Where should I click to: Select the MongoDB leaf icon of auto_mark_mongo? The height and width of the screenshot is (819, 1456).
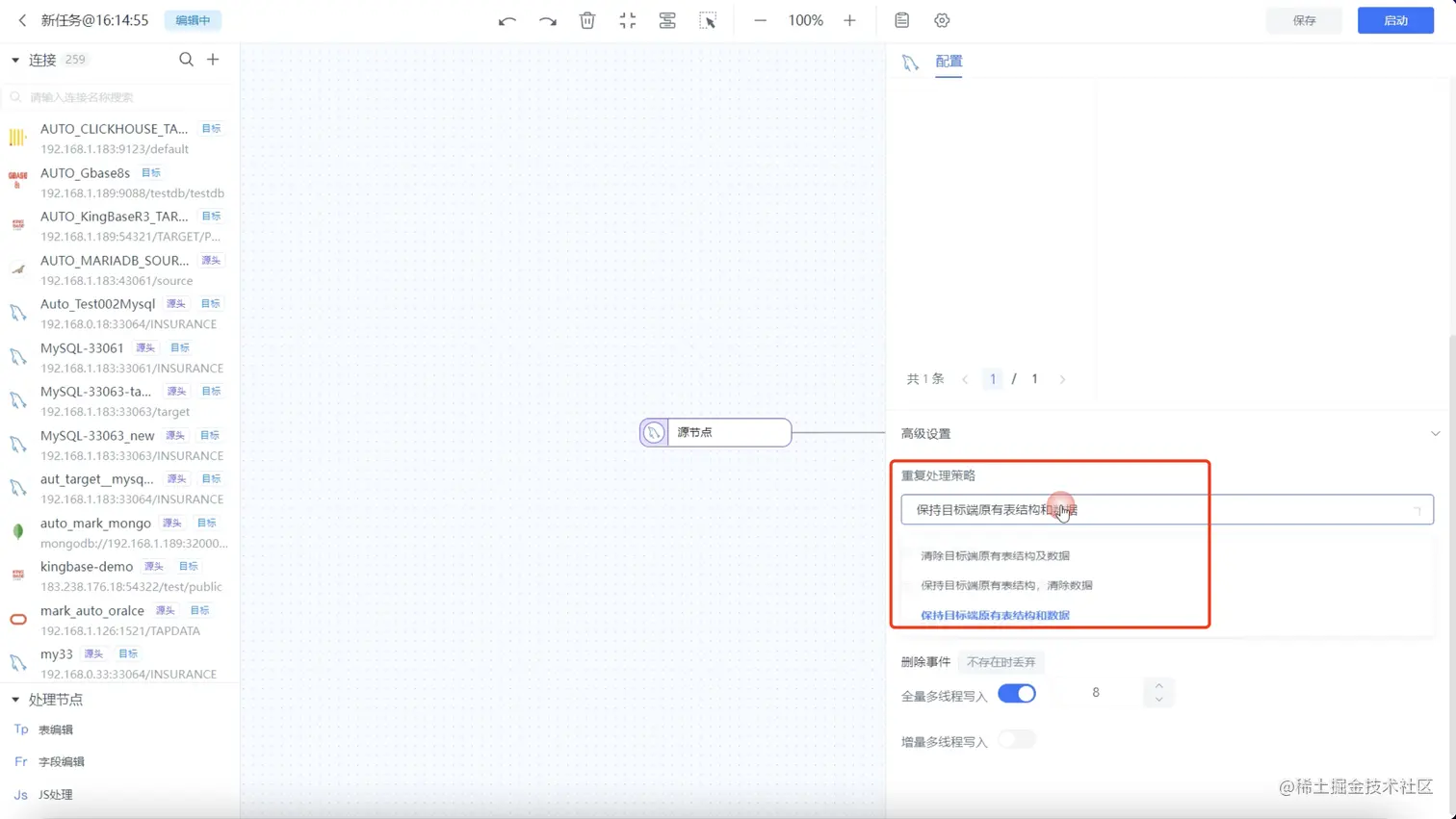pos(17,532)
